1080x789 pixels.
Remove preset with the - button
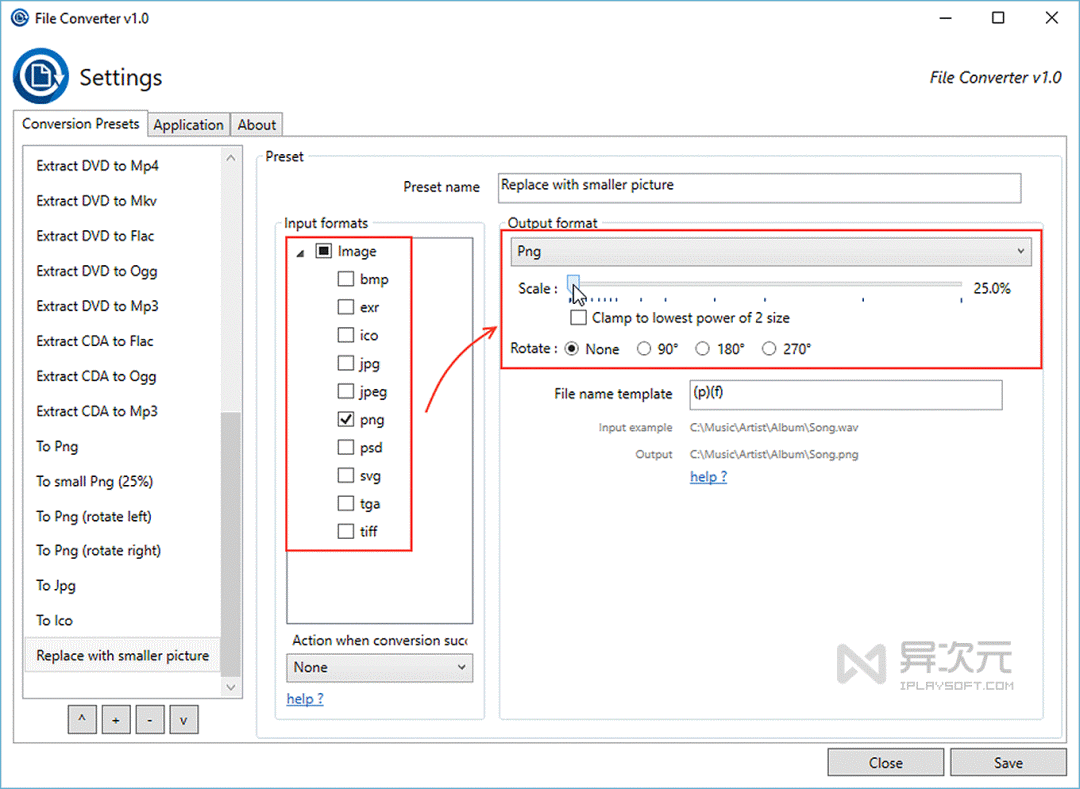(x=150, y=719)
